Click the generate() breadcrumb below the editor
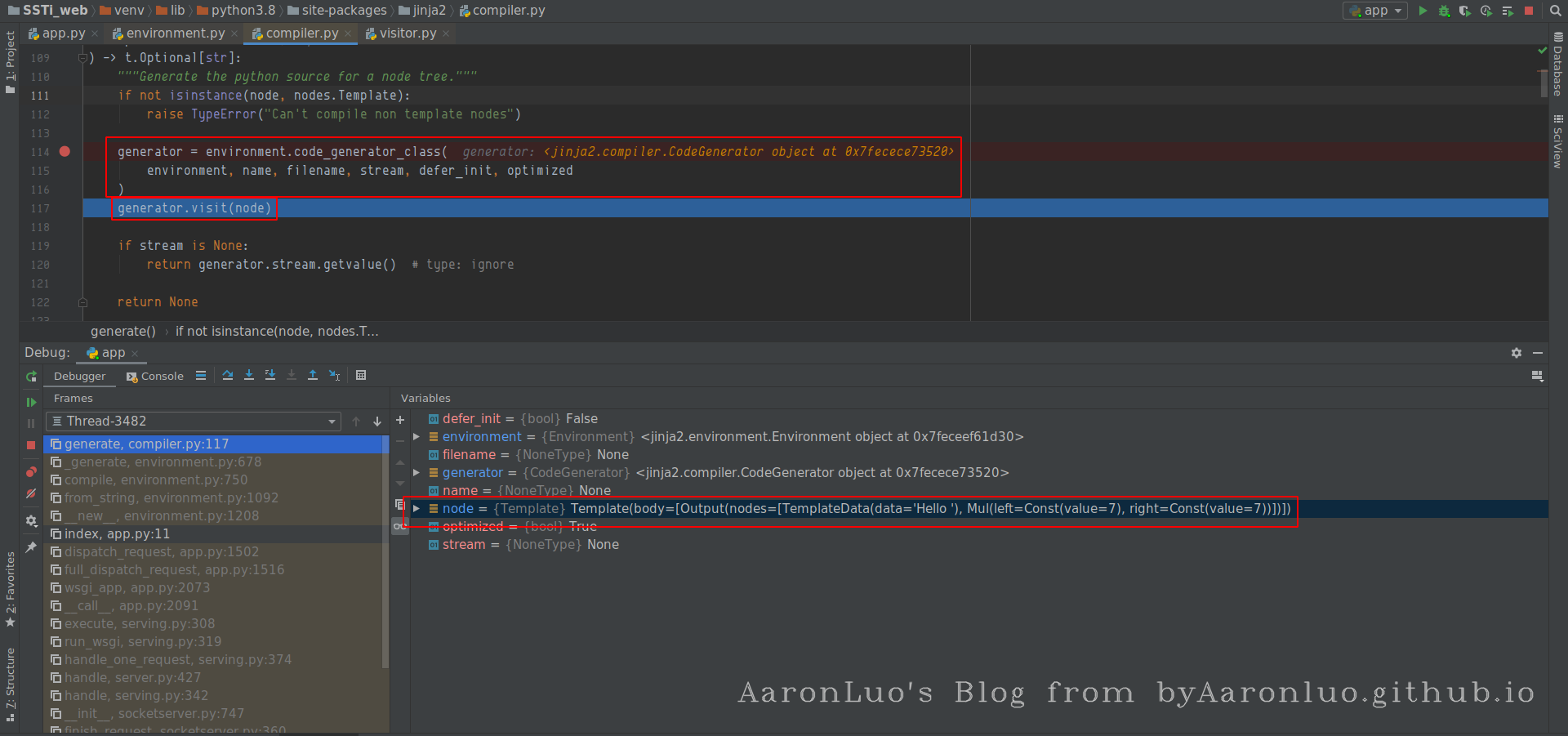1568x736 pixels. [x=123, y=332]
